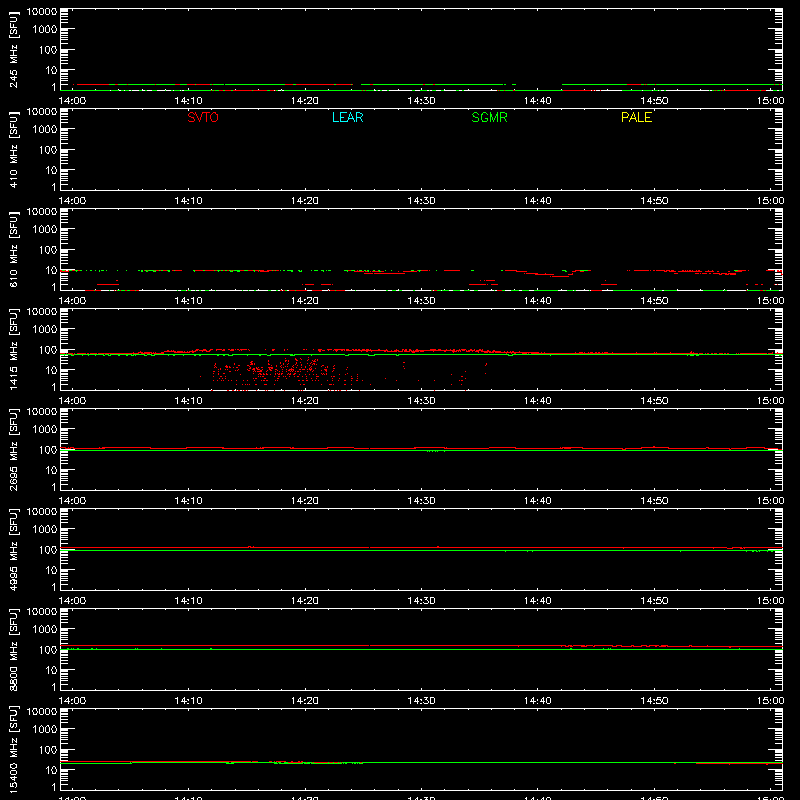Click the 1000 y-axis value of the 4995 MHz panel
The image size is (800, 800).
45,530
